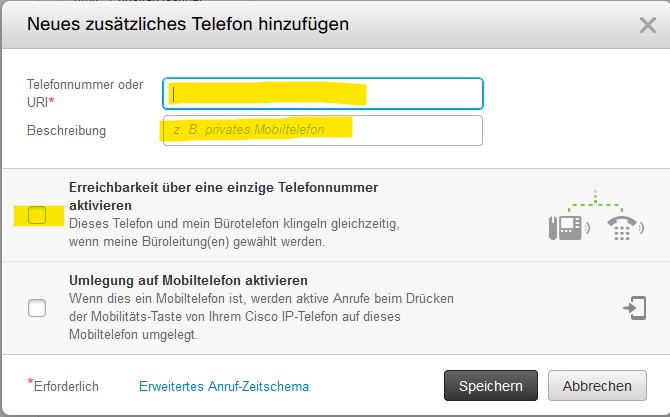Click the desk office phone icon

[570, 228]
